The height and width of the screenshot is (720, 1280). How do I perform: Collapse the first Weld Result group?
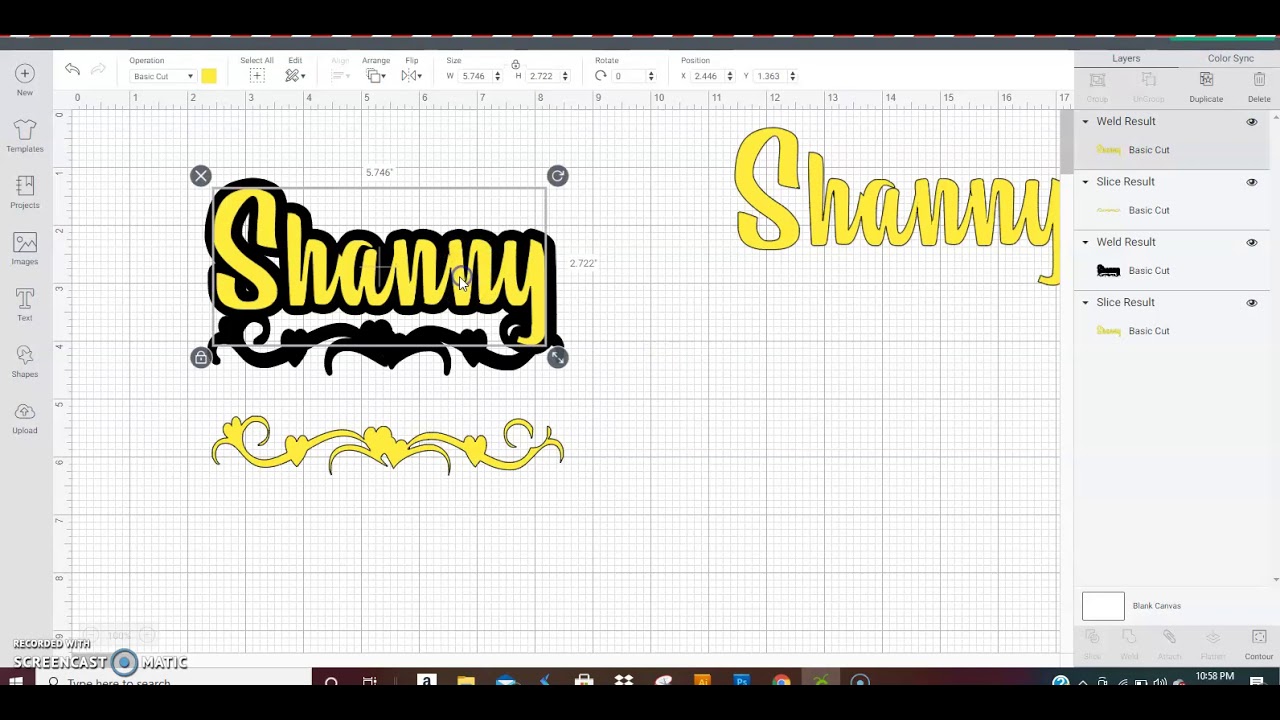pos(1085,122)
